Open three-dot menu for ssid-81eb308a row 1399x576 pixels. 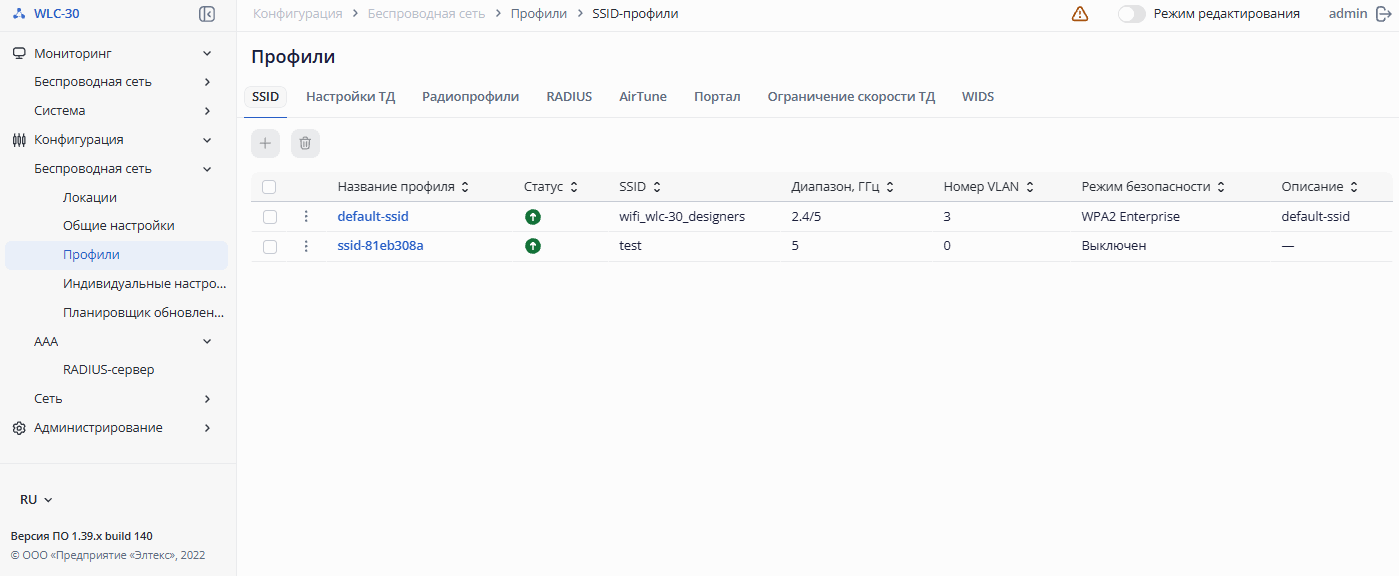306,245
